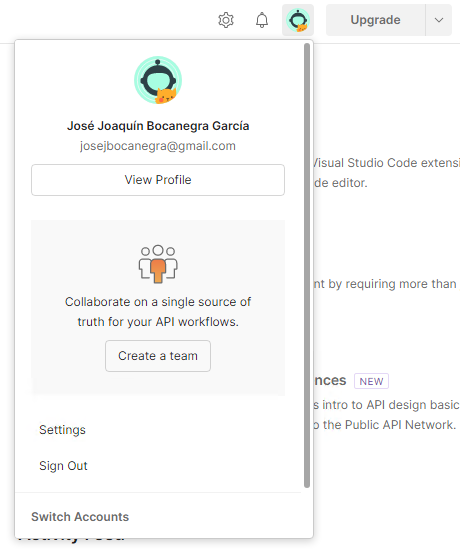The height and width of the screenshot is (554, 460).
Task: Click the account menu vertical scrollbar
Action: [x=307, y=265]
